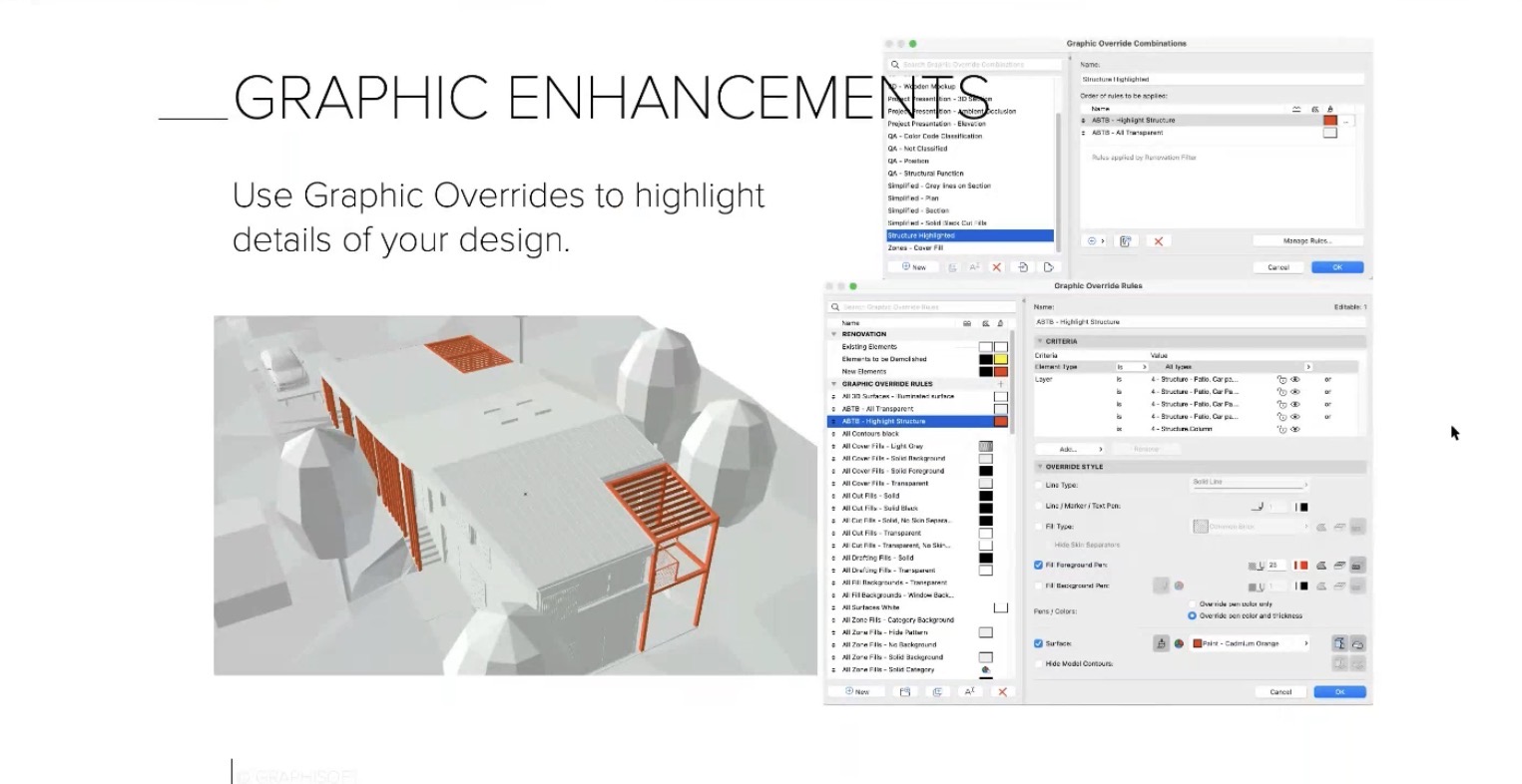Enable the Hide Model Contours checkbox

(x=1039, y=664)
